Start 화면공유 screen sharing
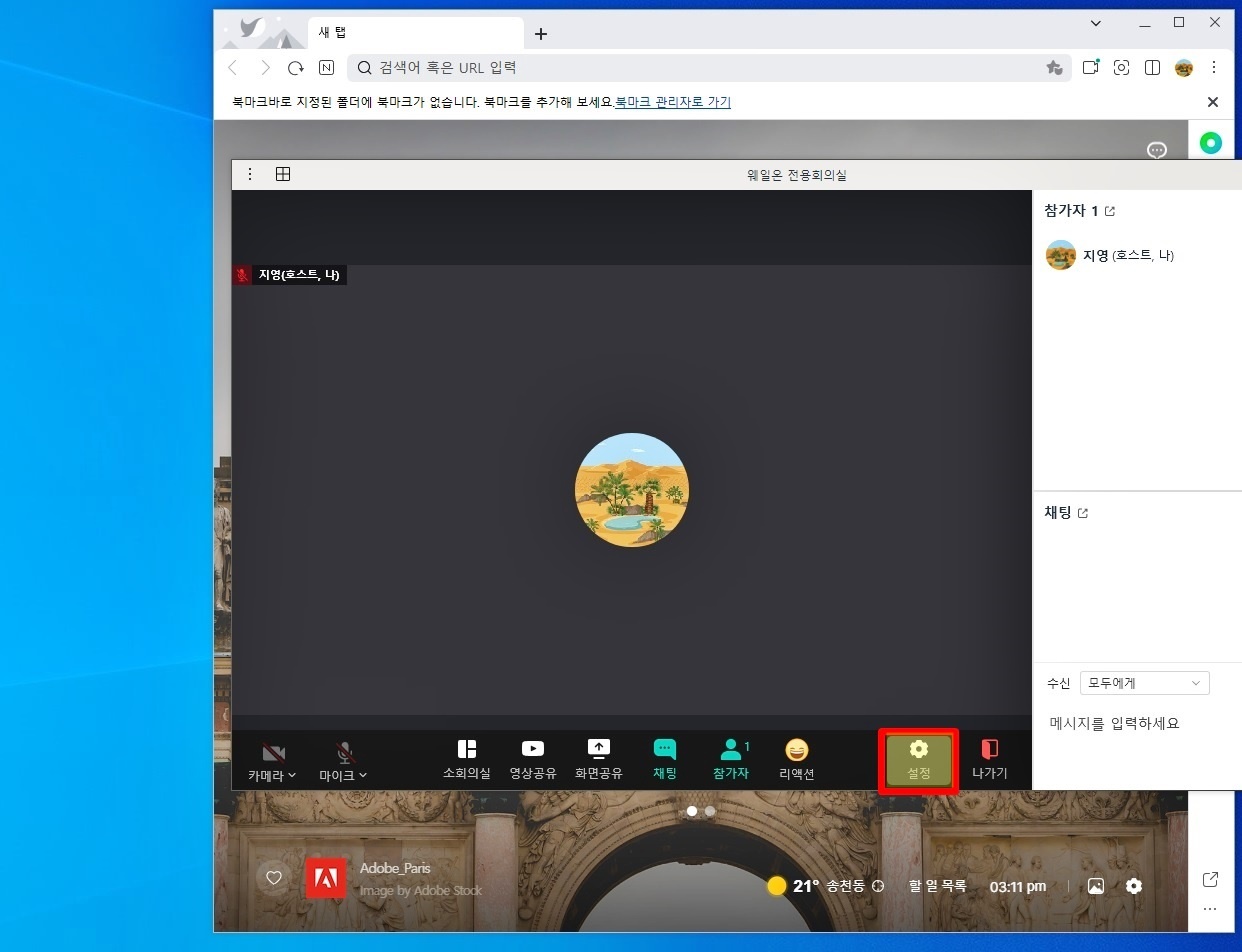This screenshot has height=952, width=1242. (598, 760)
